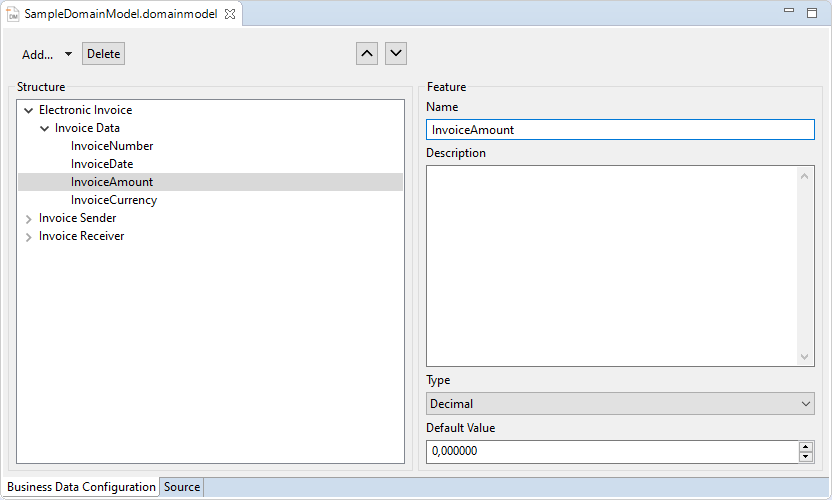Viewport: 832px width, 500px height.
Task: Minimize the editor view panel
Action: pyautogui.click(x=791, y=12)
